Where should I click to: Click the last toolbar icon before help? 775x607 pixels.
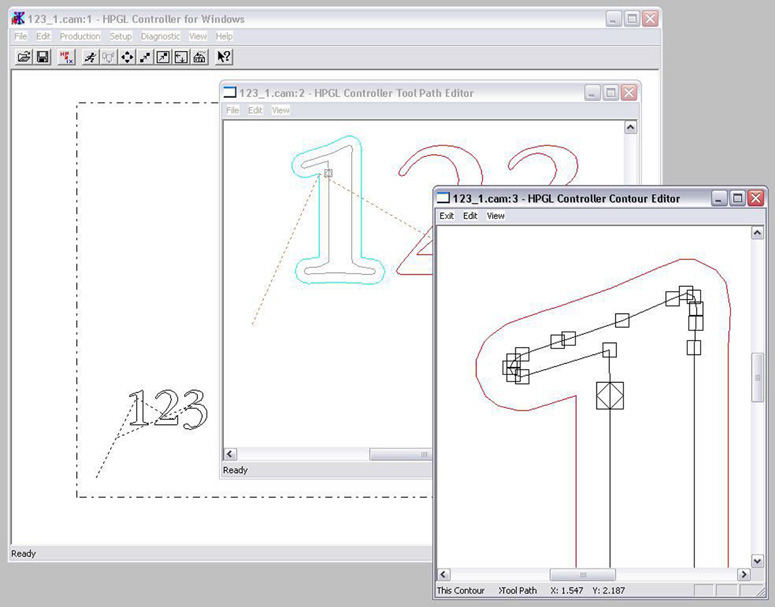click(x=199, y=57)
